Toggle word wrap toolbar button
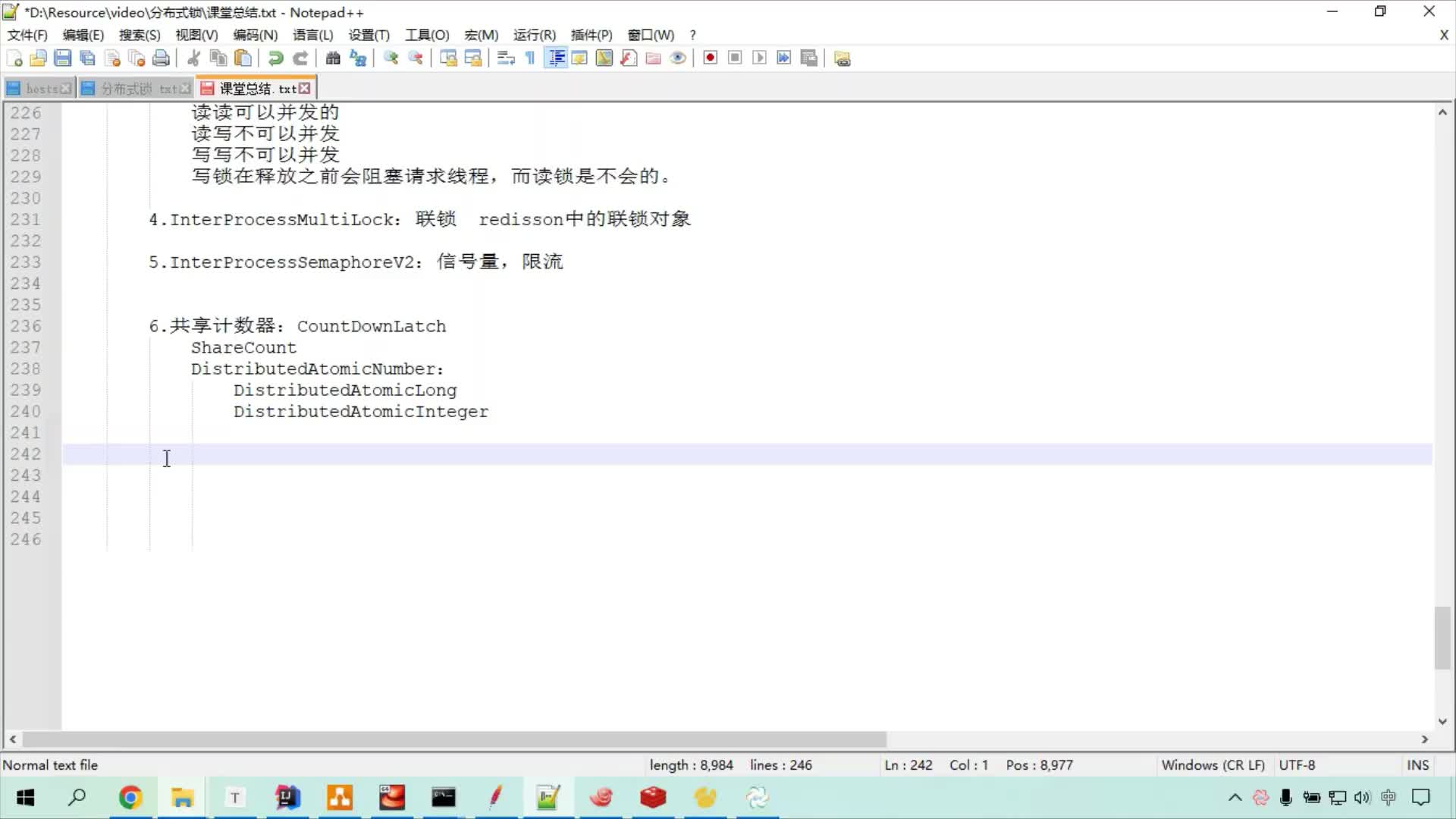 (506, 58)
